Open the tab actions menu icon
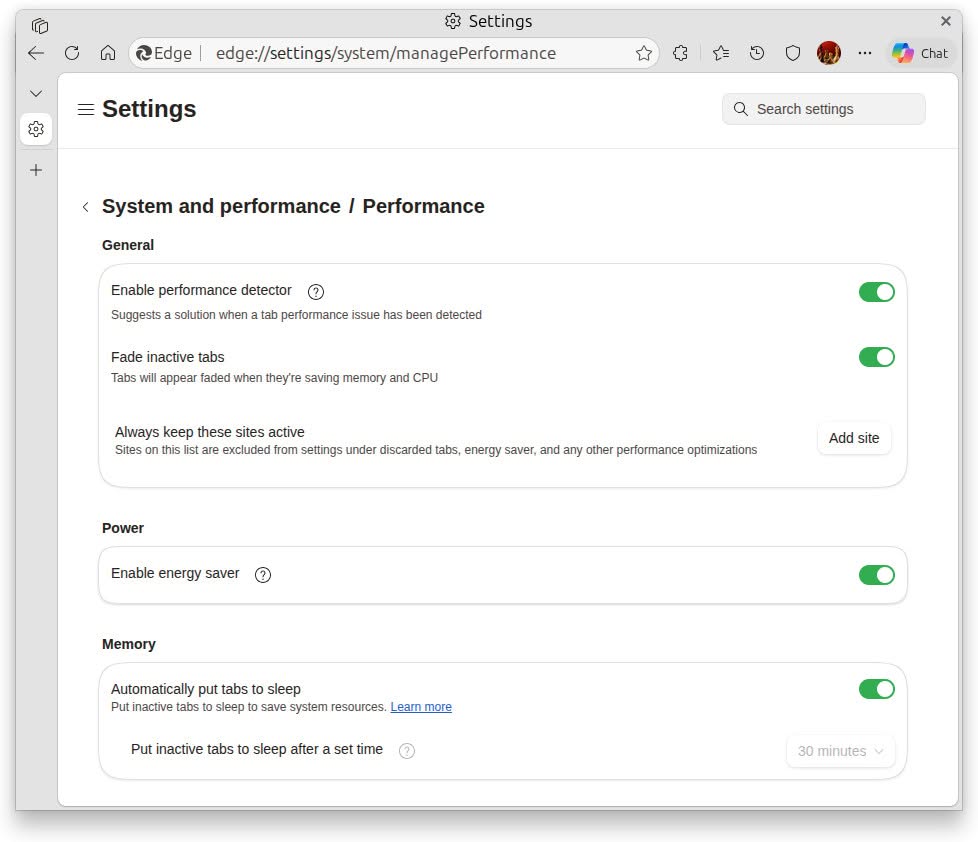Screen dimensions: 978x842 click(x=40, y=26)
